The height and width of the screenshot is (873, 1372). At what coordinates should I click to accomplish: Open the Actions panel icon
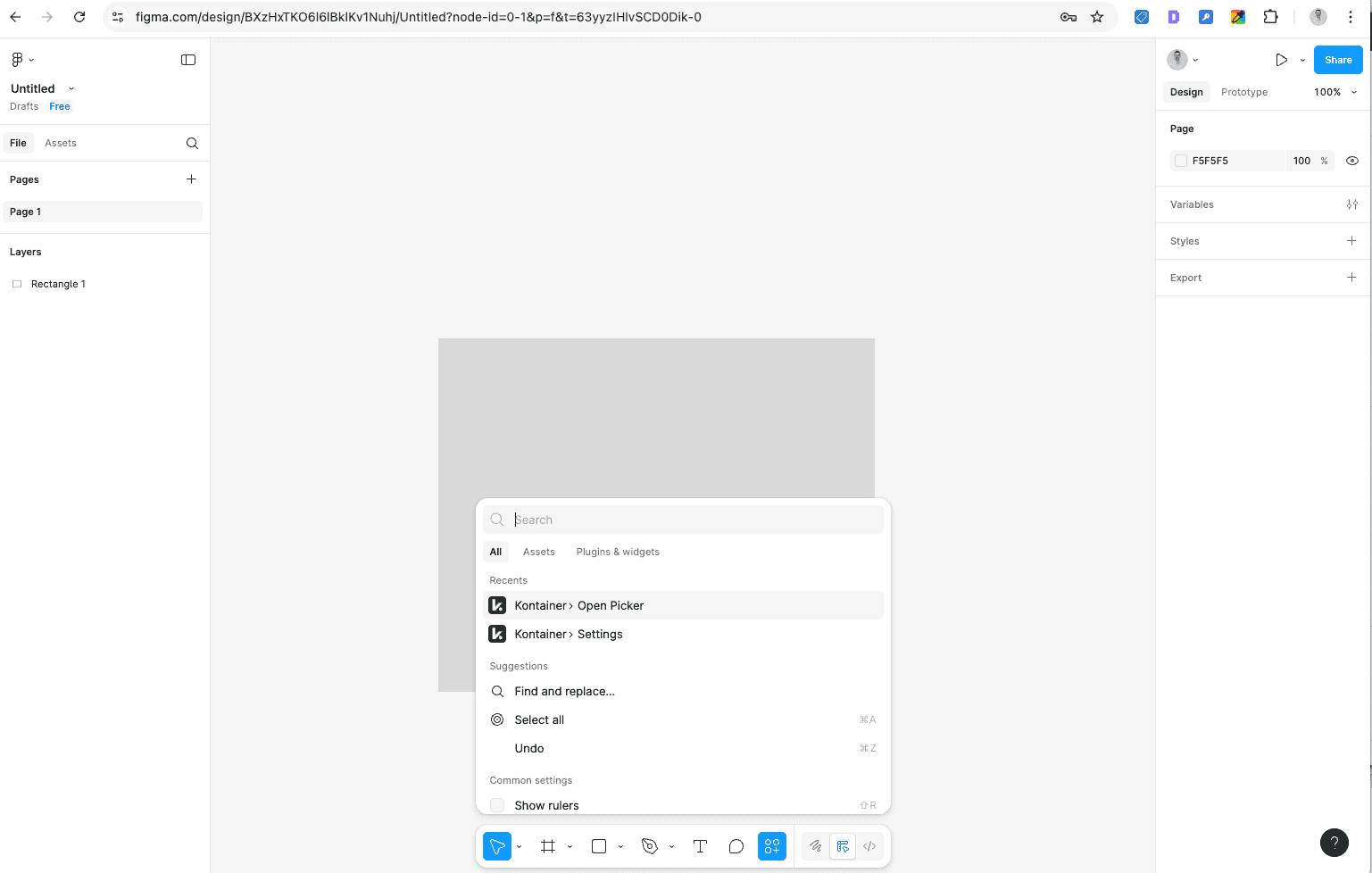pyautogui.click(x=772, y=846)
